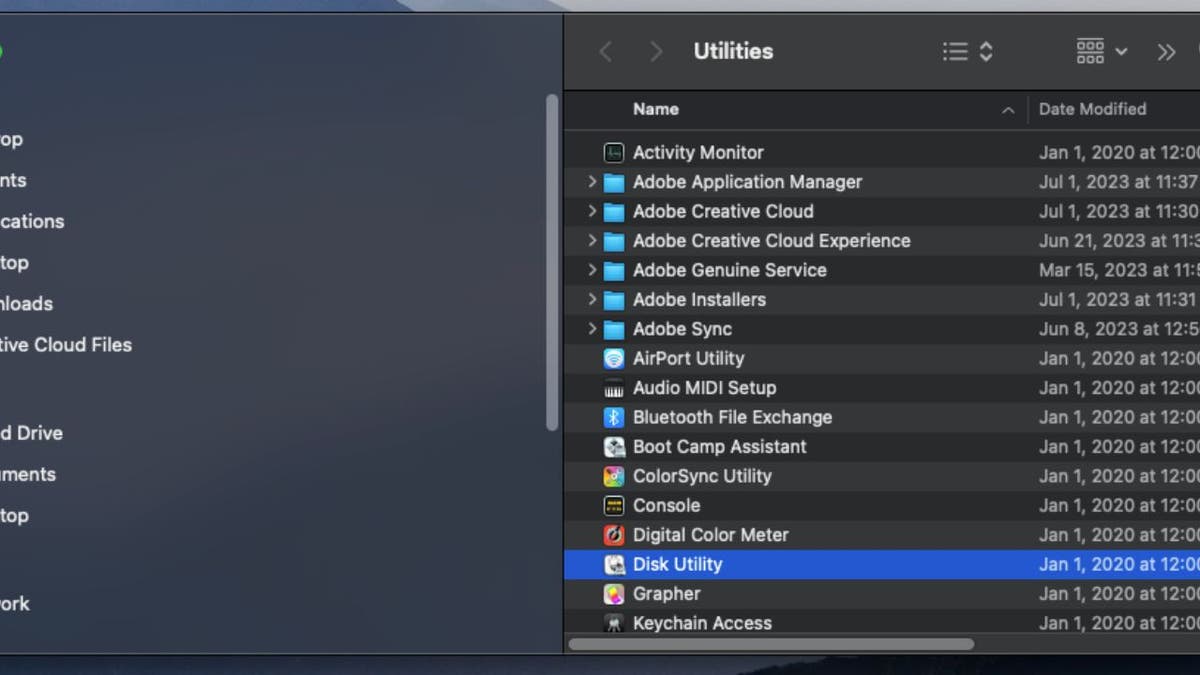
Task: Expand the Adobe Application Manager folder
Action: pyautogui.click(x=591, y=182)
